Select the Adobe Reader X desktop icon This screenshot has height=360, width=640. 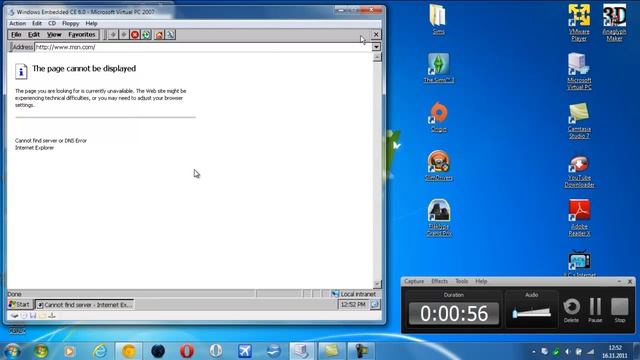tap(579, 218)
